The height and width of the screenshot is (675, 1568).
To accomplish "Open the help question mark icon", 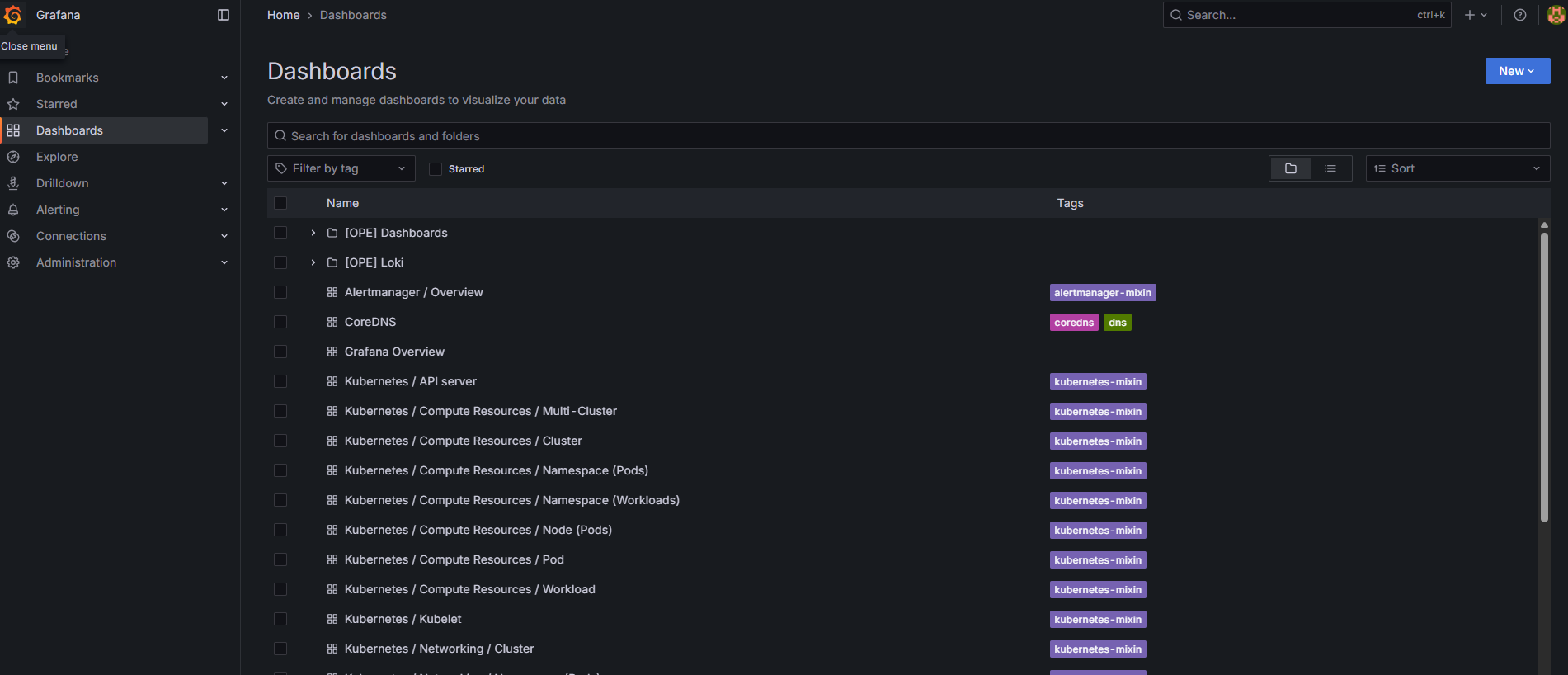I will 1519,15.
